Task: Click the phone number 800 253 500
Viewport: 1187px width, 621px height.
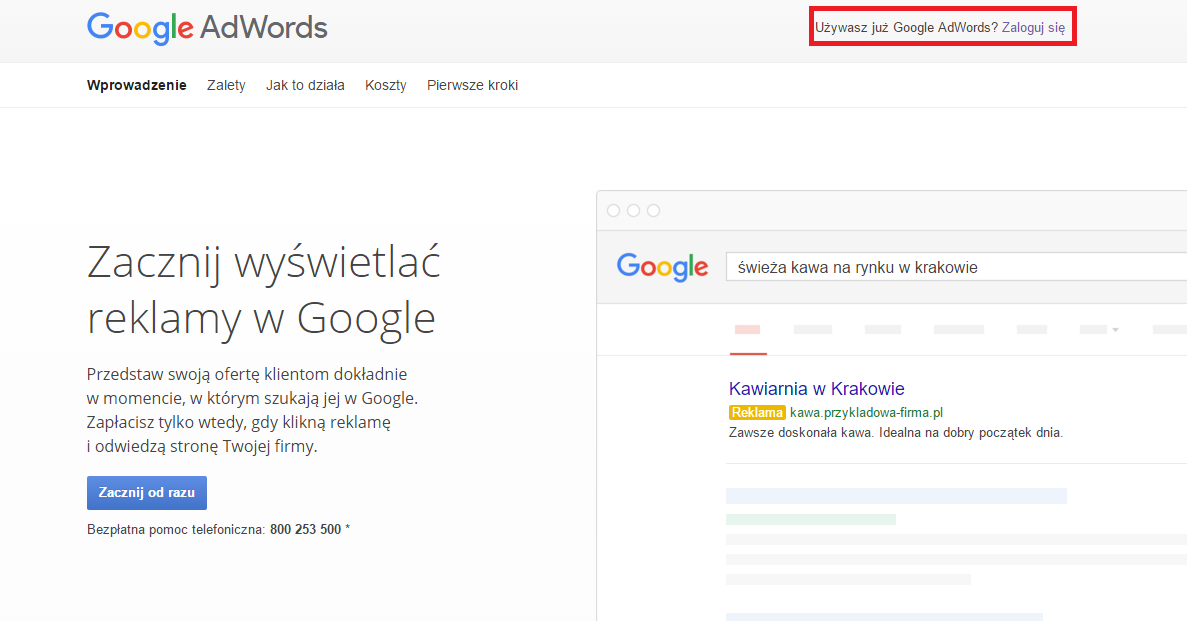Action: point(305,529)
